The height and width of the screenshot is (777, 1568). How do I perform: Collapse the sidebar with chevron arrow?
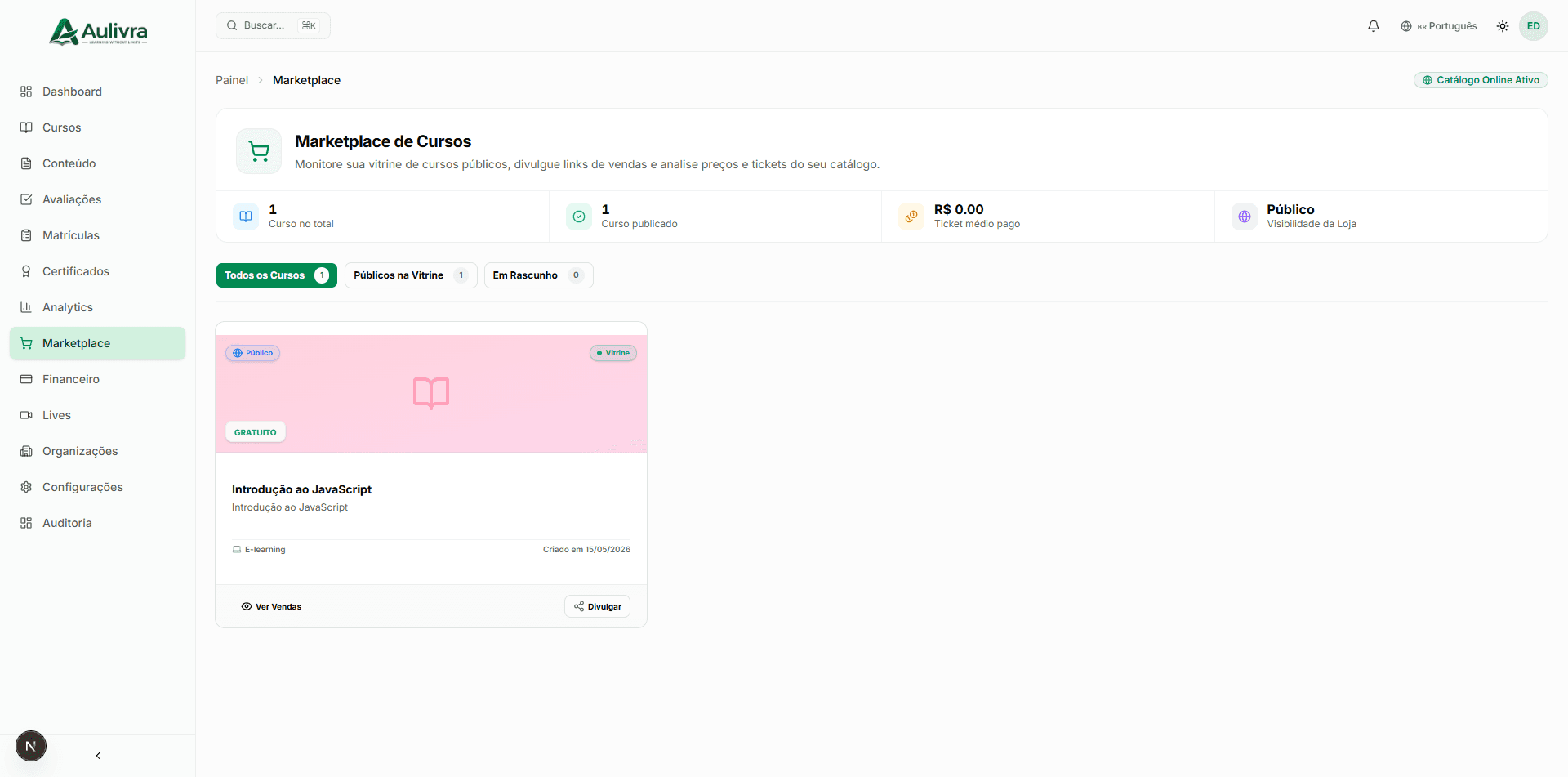[x=98, y=756]
